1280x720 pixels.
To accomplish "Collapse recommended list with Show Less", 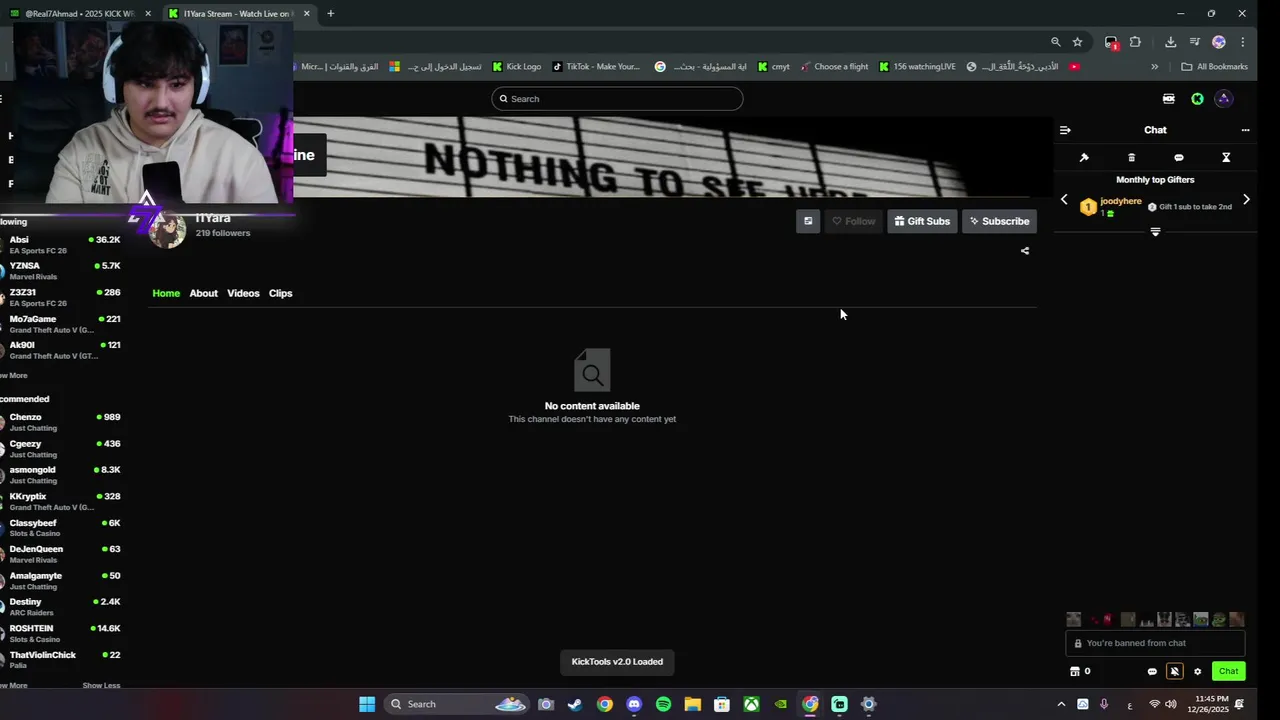I will tap(101, 686).
